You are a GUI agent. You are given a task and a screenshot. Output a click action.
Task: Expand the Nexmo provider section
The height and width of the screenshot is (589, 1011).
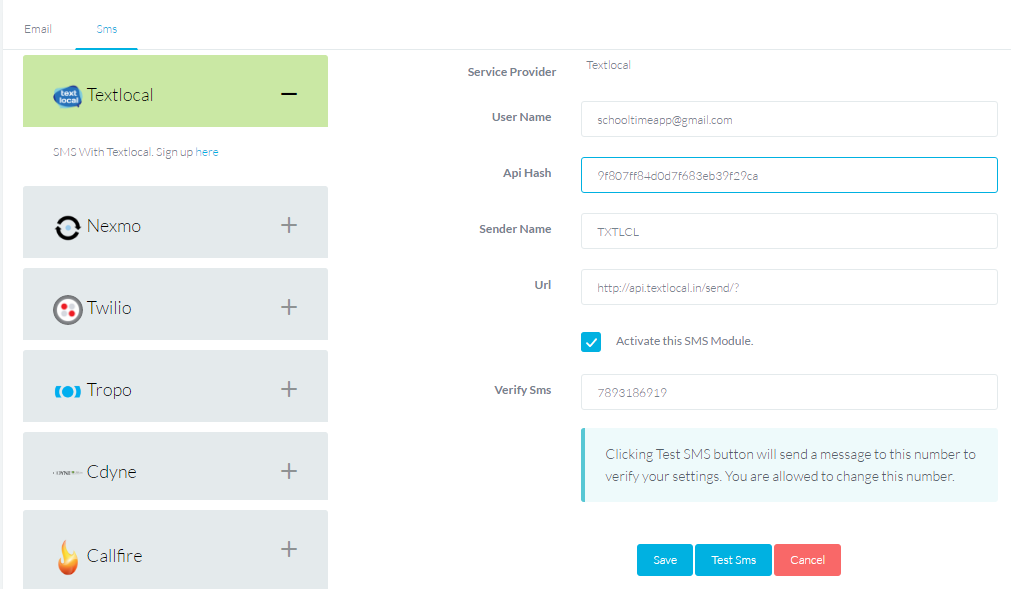tap(289, 225)
